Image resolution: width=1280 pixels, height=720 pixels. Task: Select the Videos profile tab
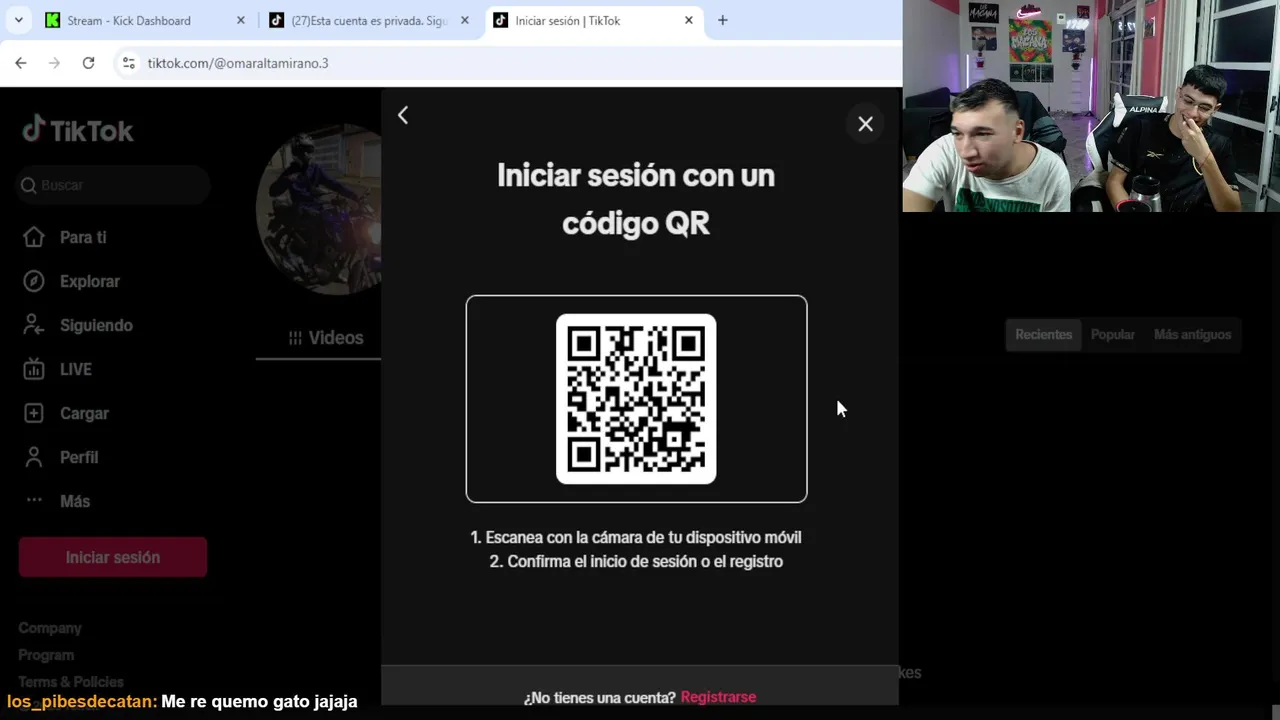click(x=325, y=338)
